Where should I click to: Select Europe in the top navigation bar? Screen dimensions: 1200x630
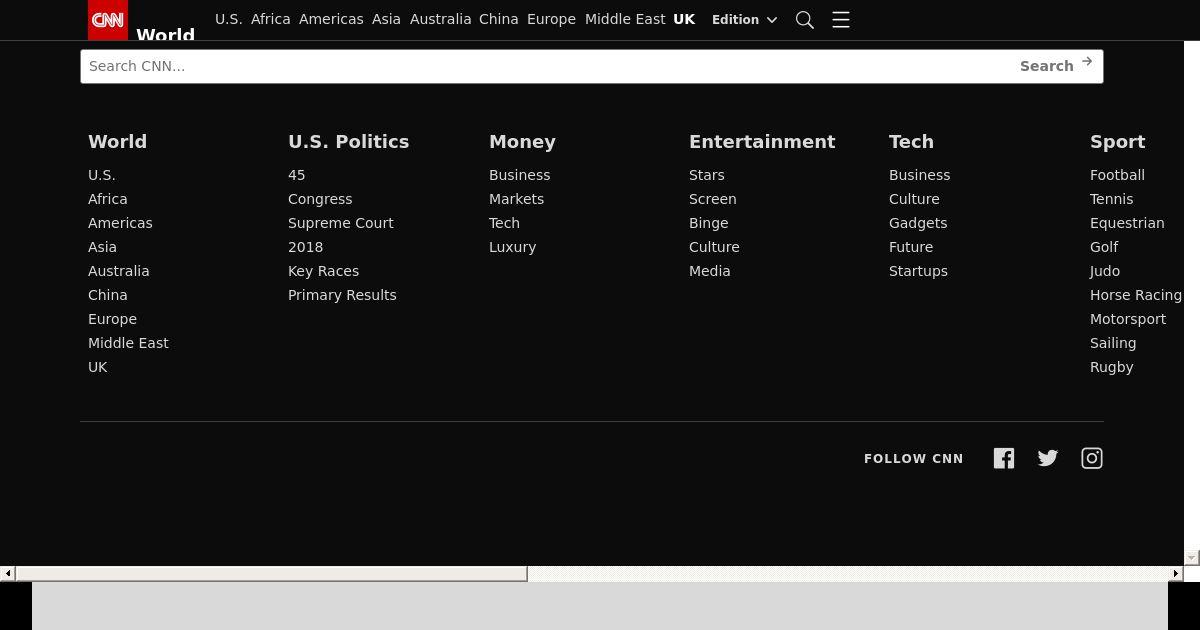[551, 19]
